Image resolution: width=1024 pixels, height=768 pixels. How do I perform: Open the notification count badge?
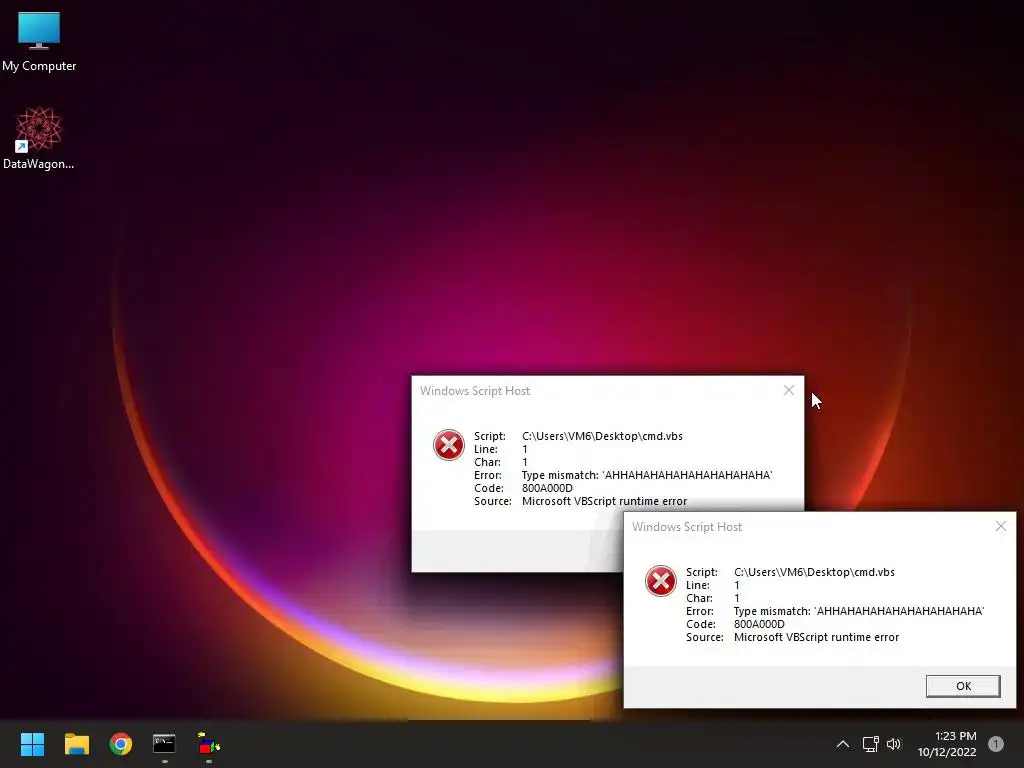click(996, 744)
